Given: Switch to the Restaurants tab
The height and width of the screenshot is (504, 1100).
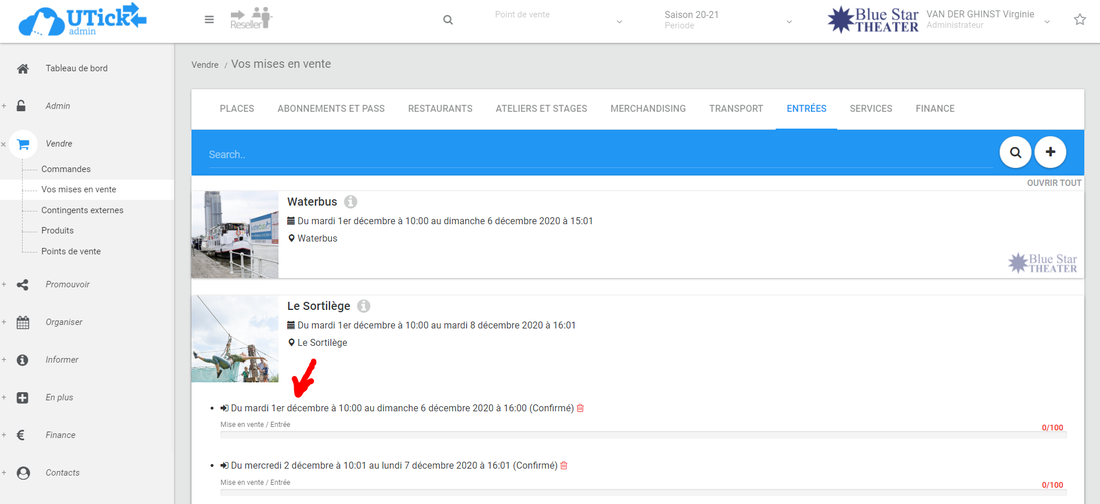Looking at the screenshot, I should point(440,109).
